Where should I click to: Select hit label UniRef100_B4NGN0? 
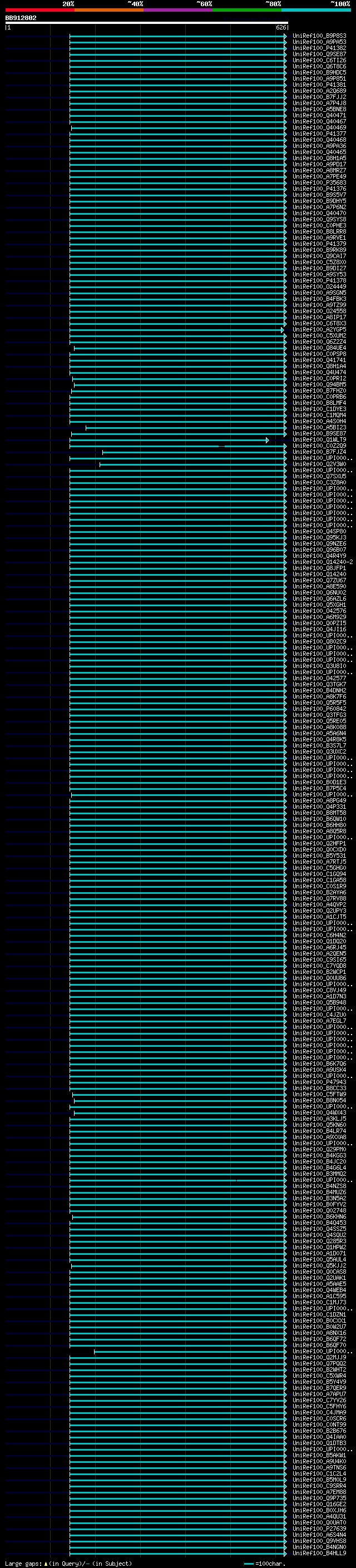pos(319,1547)
